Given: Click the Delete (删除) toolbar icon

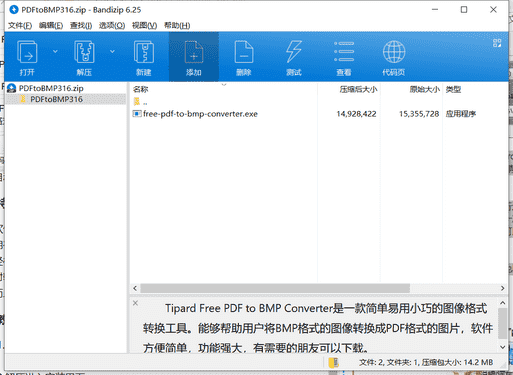Looking at the screenshot, I should [244, 52].
